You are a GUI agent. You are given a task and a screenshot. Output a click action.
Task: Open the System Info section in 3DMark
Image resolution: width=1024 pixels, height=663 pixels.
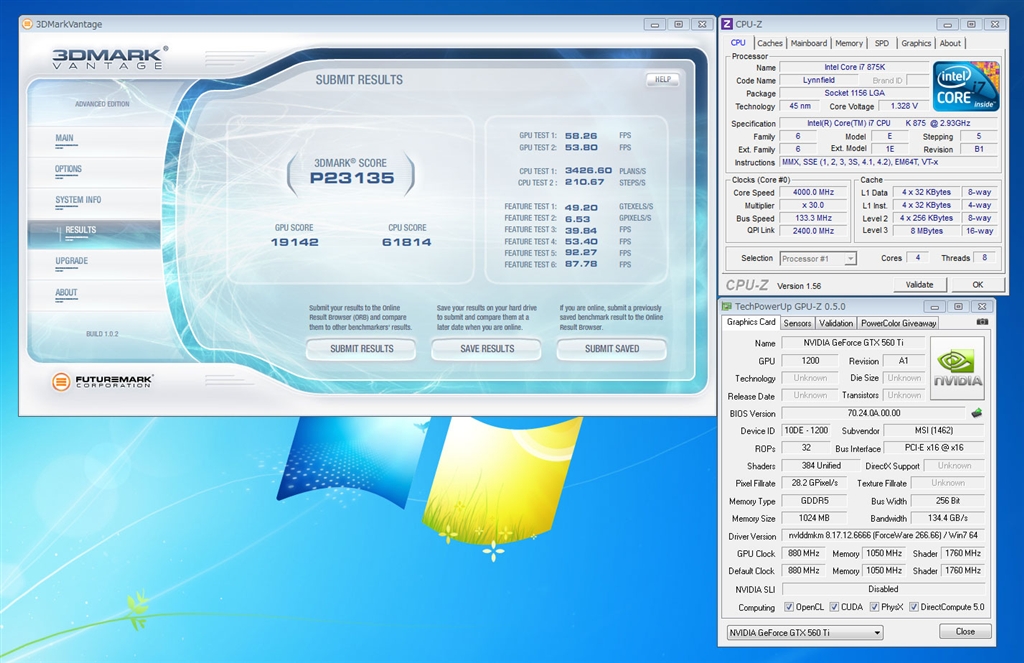coord(77,200)
